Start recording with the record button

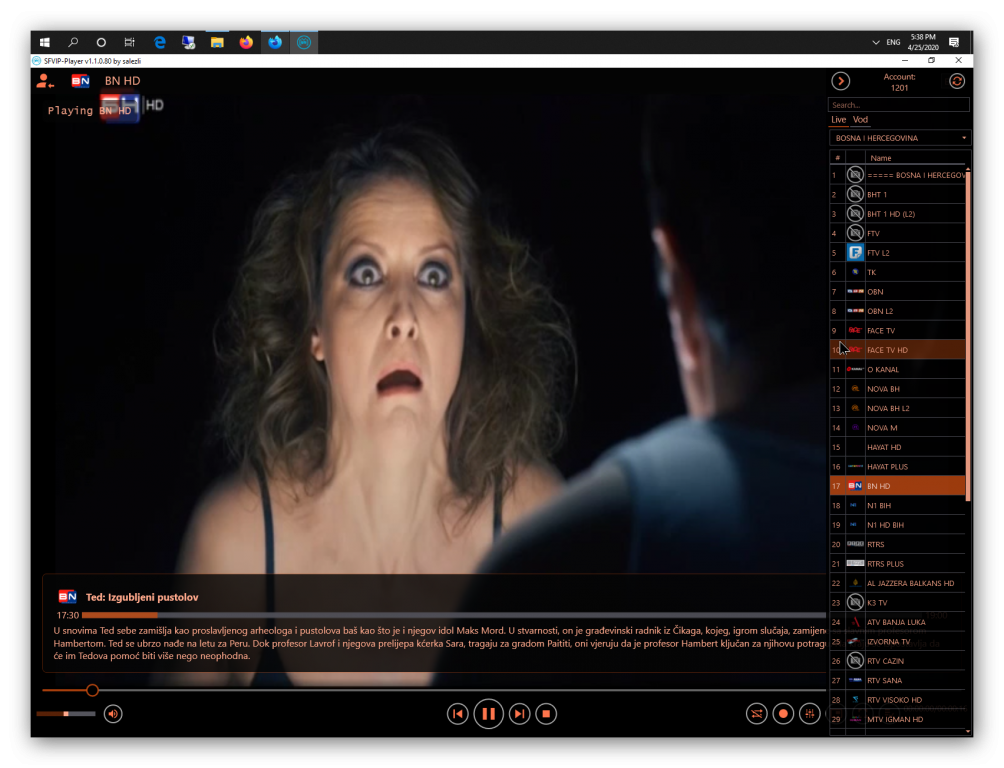point(783,714)
